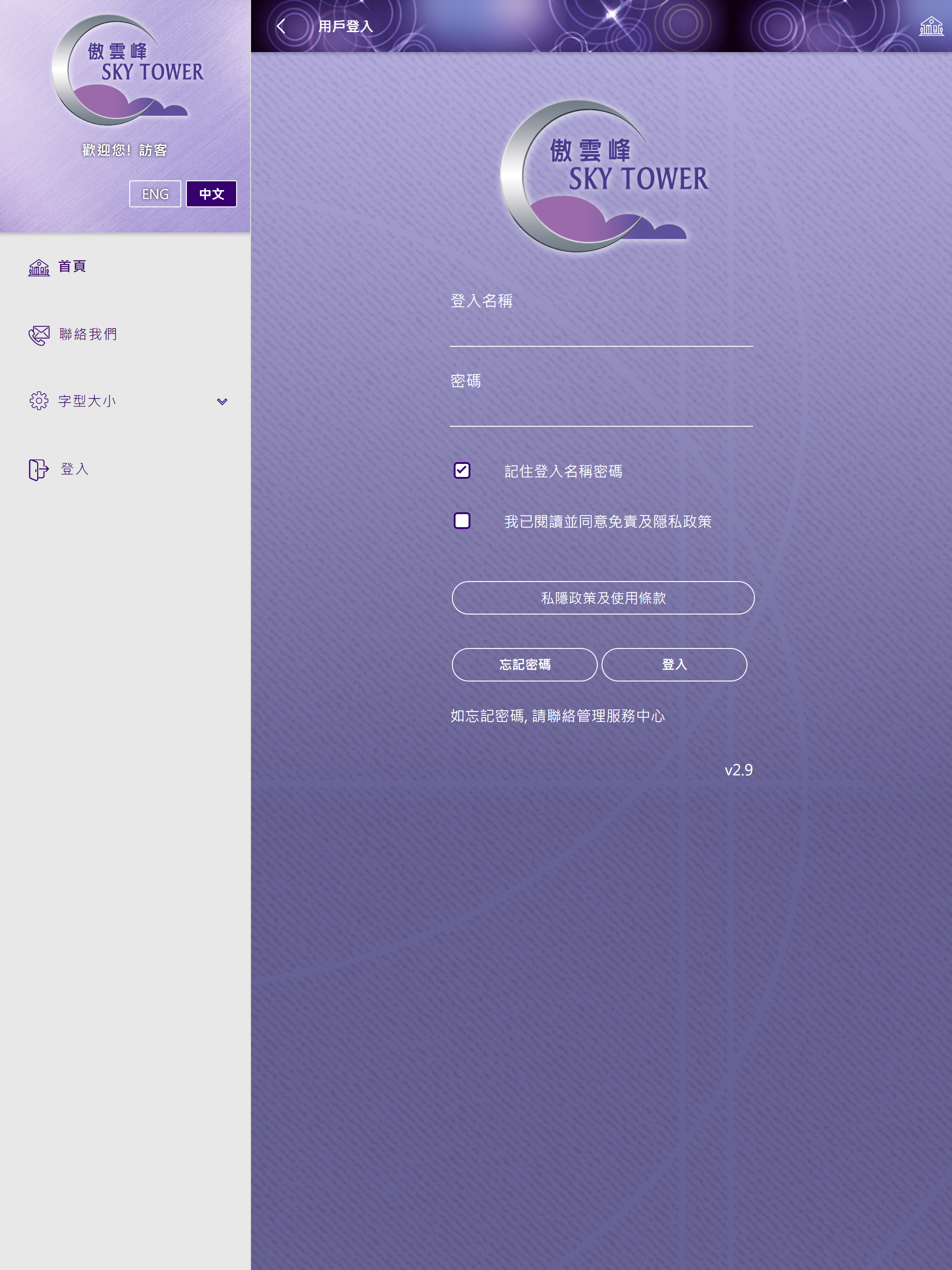The image size is (952, 1270).
Task: Switch language to 中文
Action: pos(212,194)
